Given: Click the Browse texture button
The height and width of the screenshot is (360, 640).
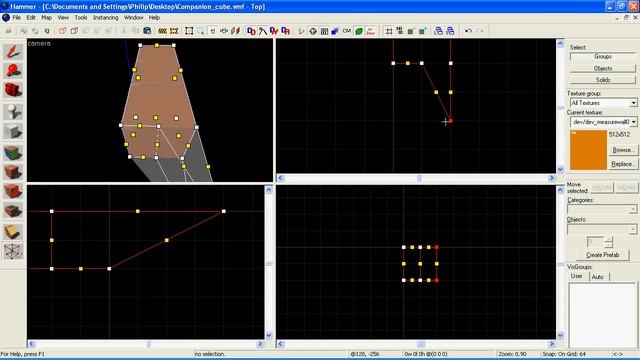Looking at the screenshot, I should pos(622,150).
